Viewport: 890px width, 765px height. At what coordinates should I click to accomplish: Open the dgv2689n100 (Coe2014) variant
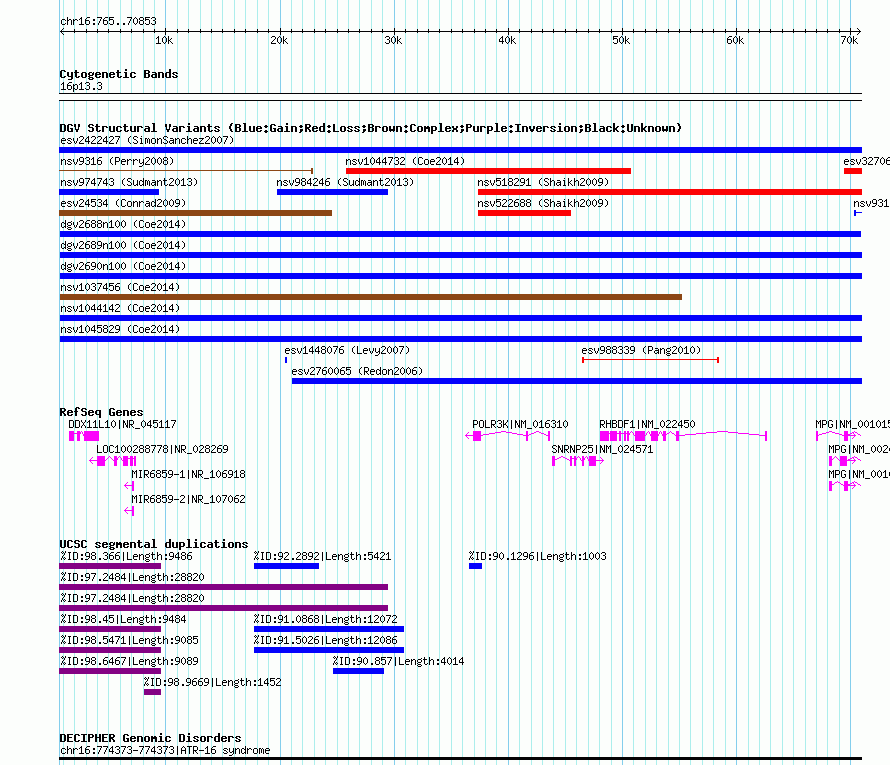(x=460, y=255)
